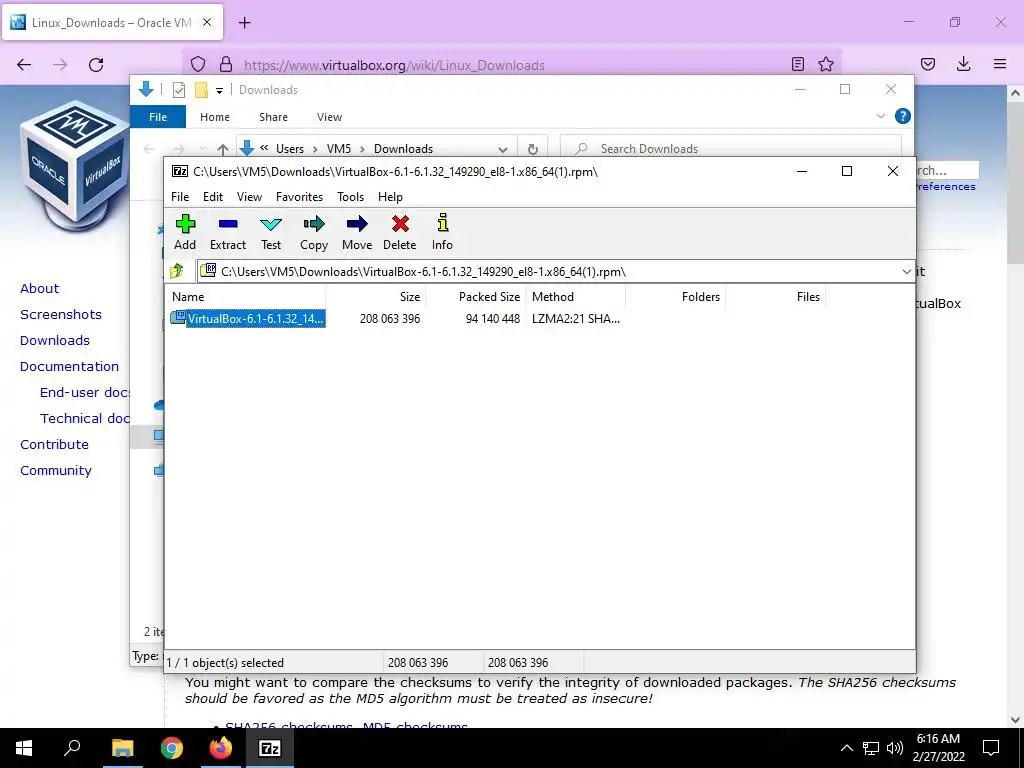Image resolution: width=1024 pixels, height=768 pixels.
Task: Open the About link on VirtualBox site
Action: (x=39, y=288)
